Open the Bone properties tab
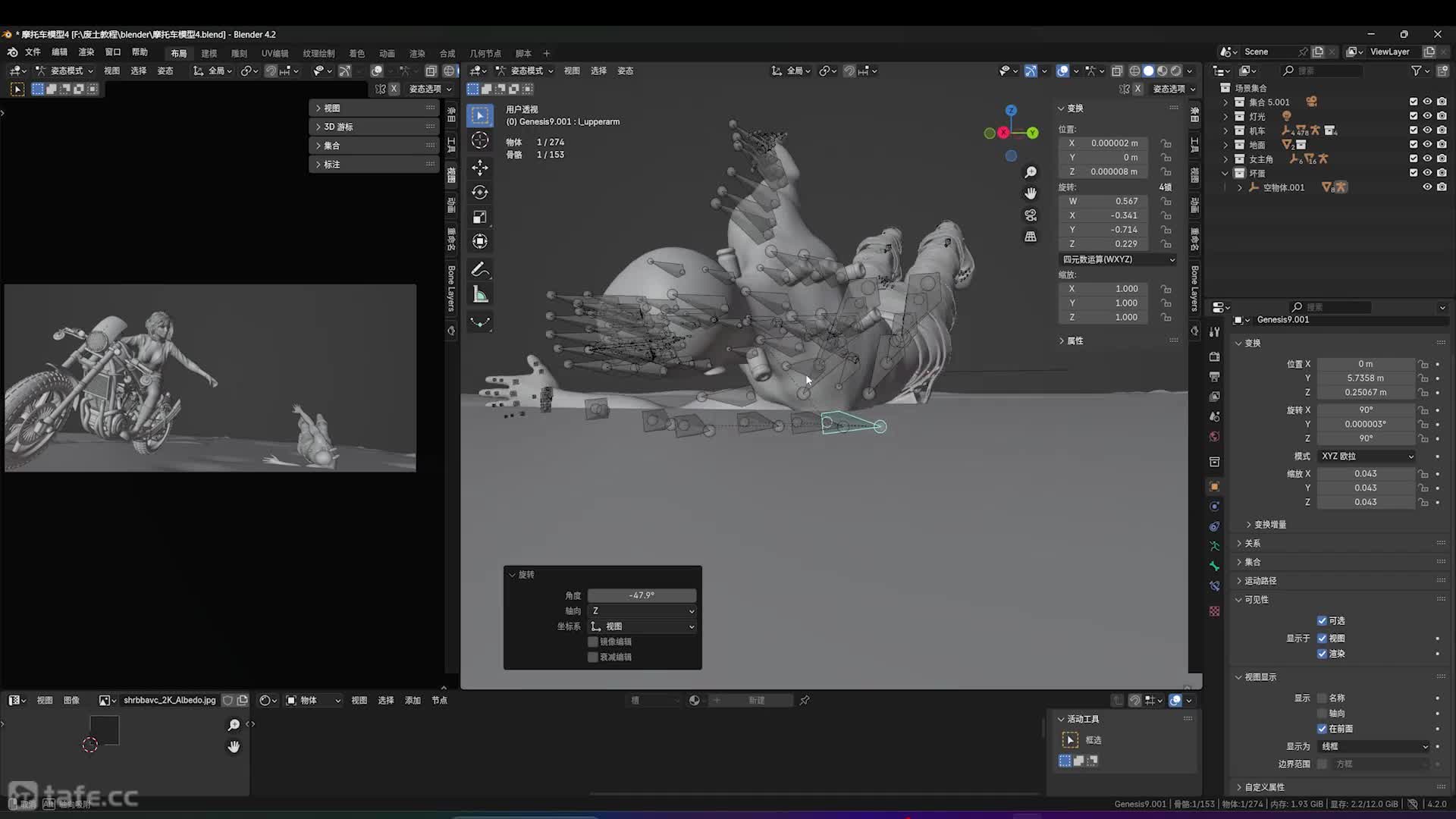Viewport: 1456px width, 819px height. [1214, 566]
